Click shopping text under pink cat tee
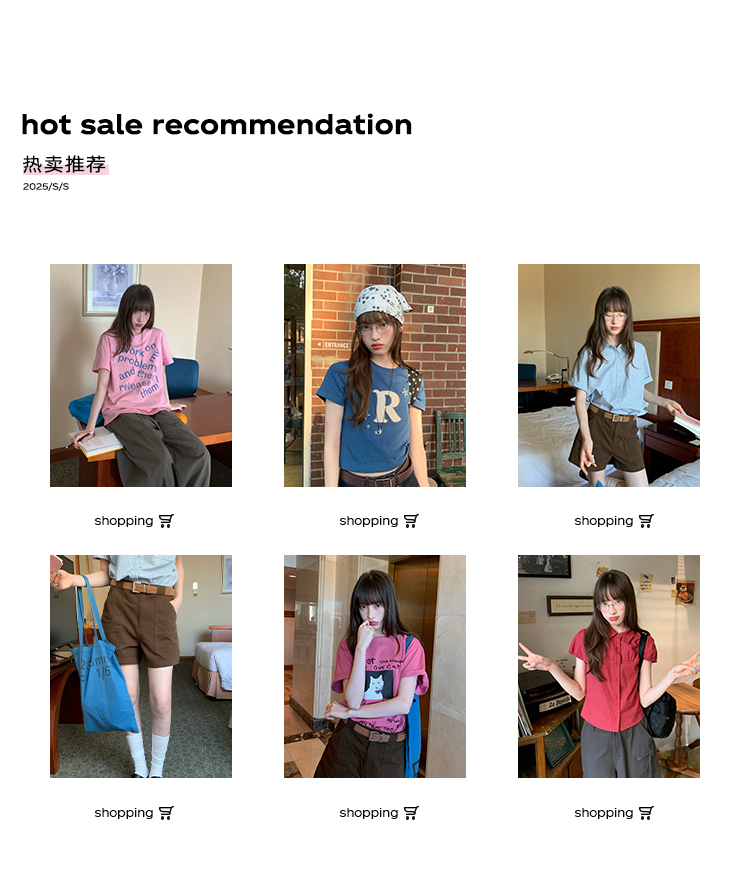Image resolution: width=750 pixels, height=881 pixels. (x=369, y=813)
